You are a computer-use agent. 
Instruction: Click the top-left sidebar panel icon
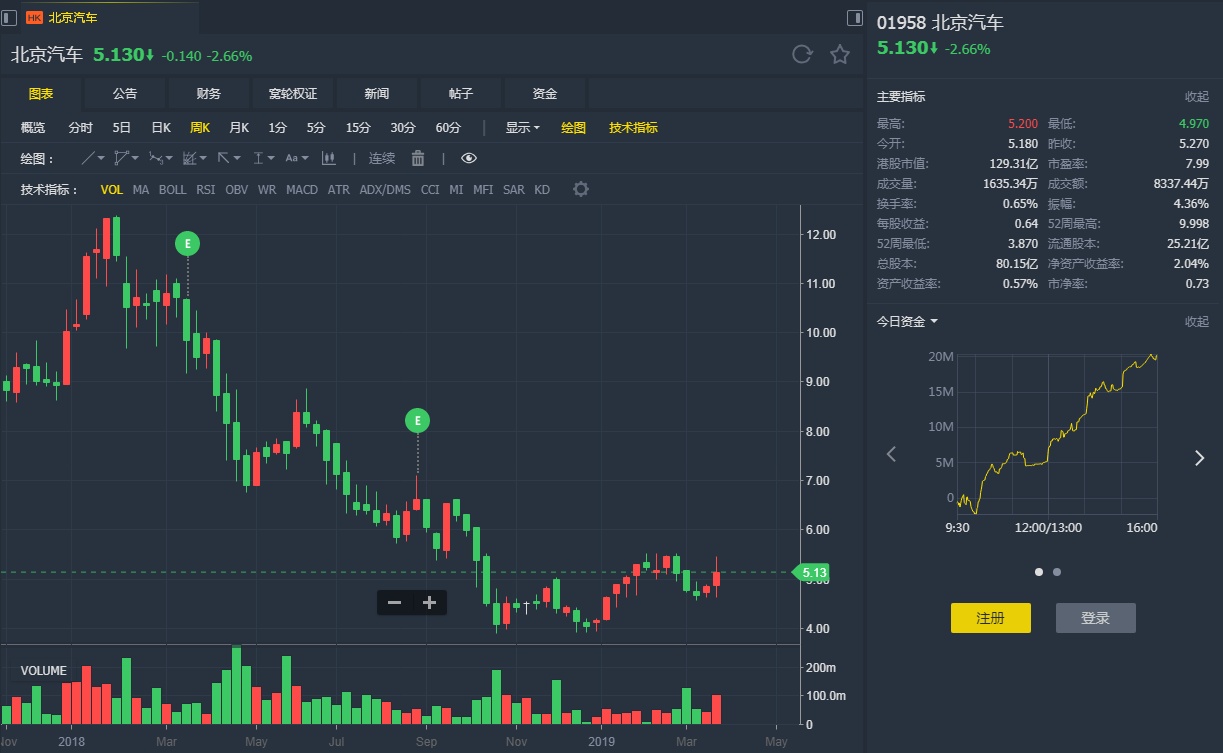10,17
